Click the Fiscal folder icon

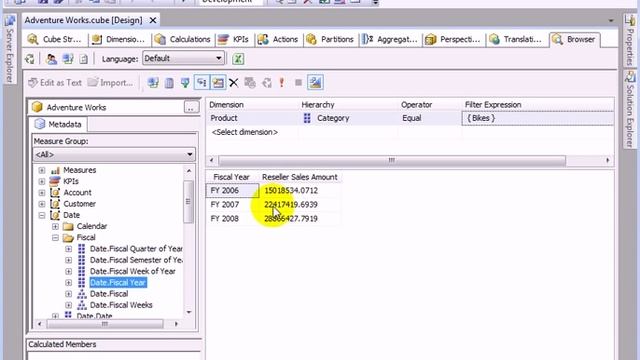tap(68, 238)
